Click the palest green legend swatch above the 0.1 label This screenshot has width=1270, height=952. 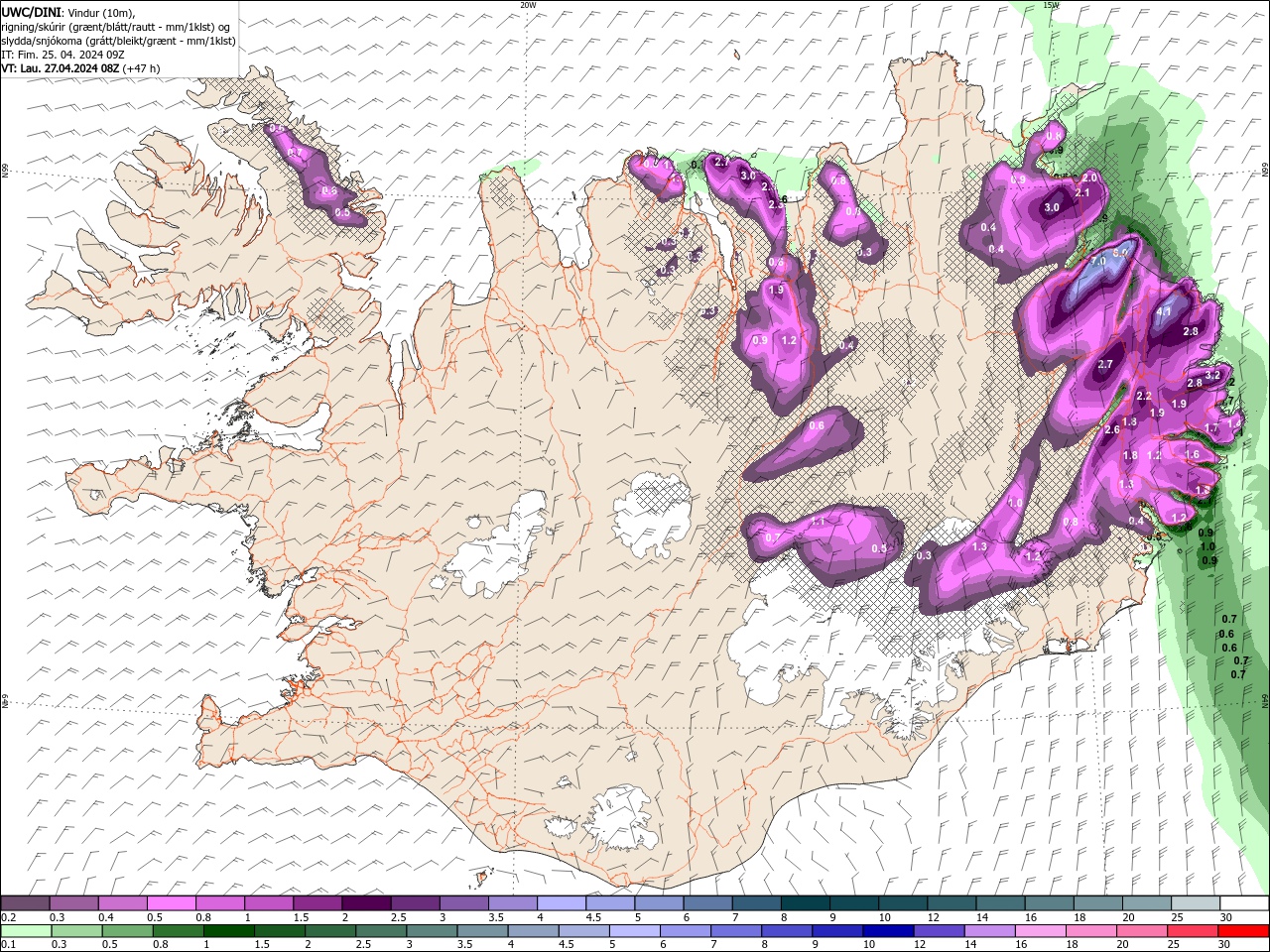click(26, 931)
